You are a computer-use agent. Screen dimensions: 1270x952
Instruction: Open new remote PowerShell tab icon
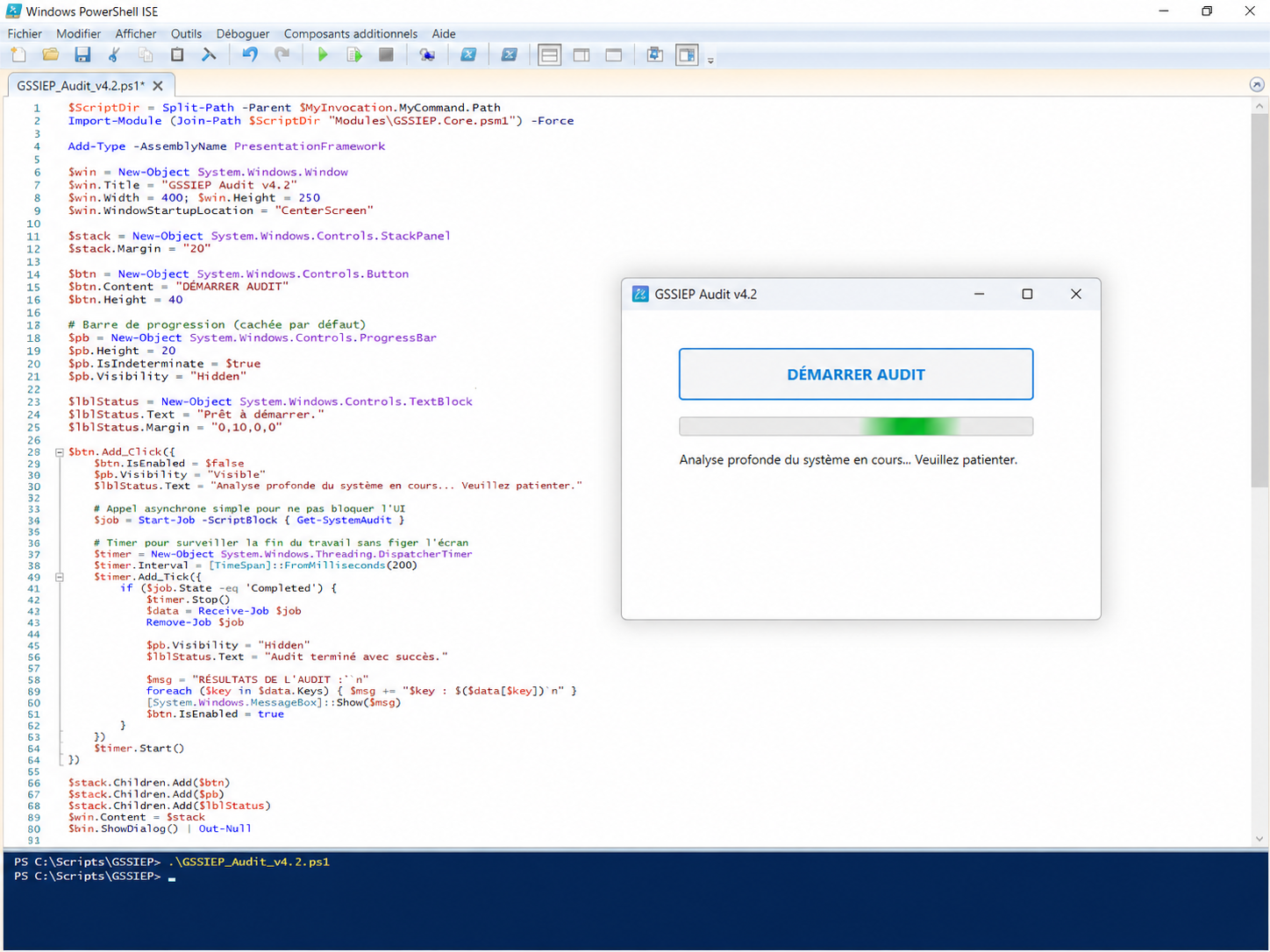tap(427, 55)
